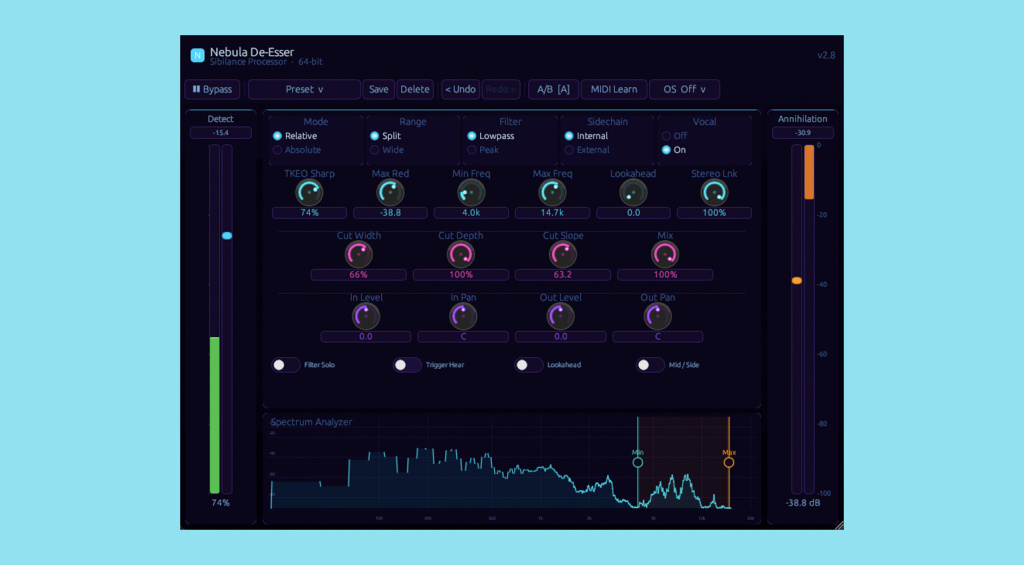
Task: Enable the Filter Solo switch
Action: 285,365
